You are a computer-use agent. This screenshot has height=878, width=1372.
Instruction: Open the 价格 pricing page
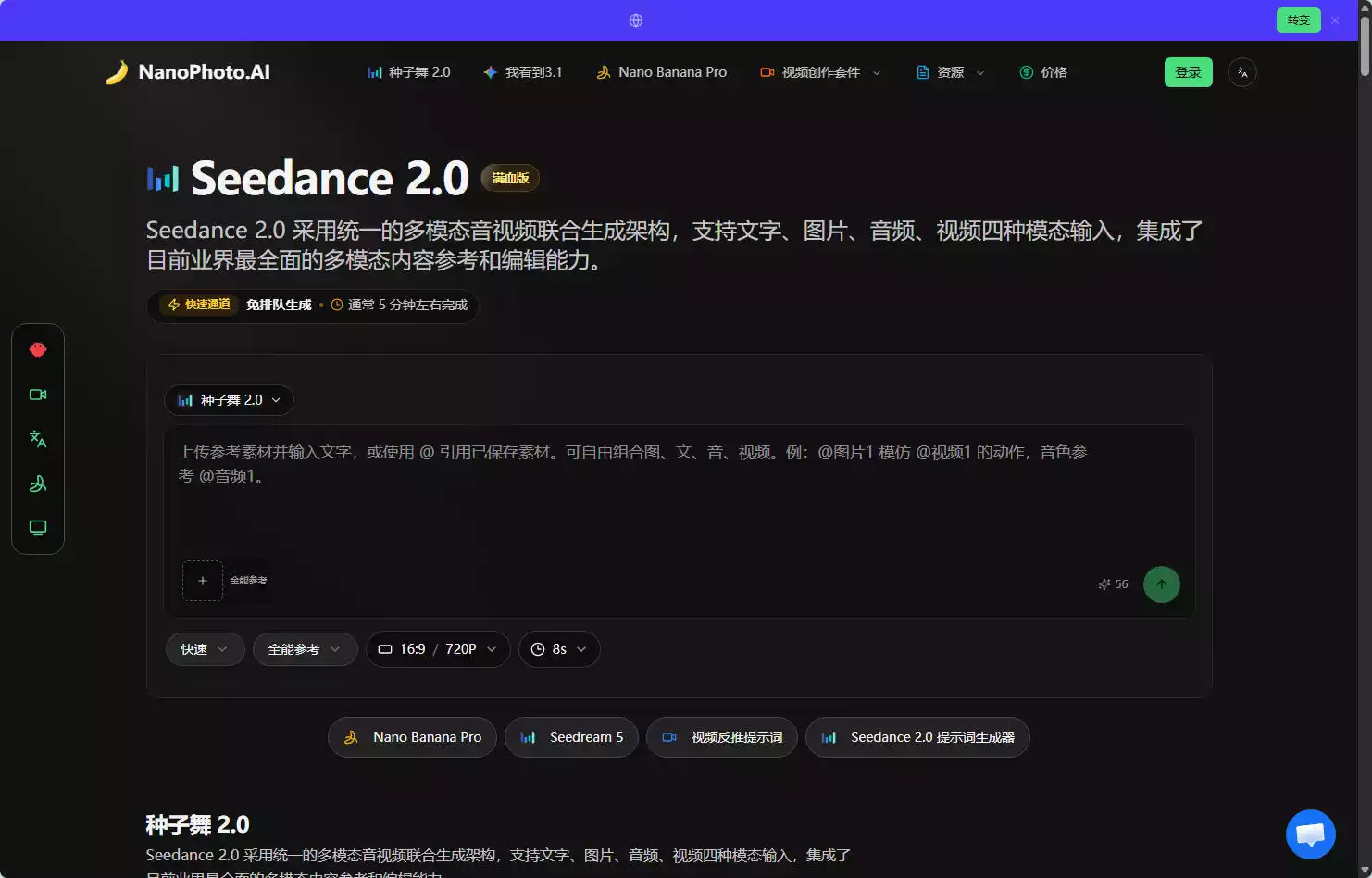pyautogui.click(x=1043, y=72)
